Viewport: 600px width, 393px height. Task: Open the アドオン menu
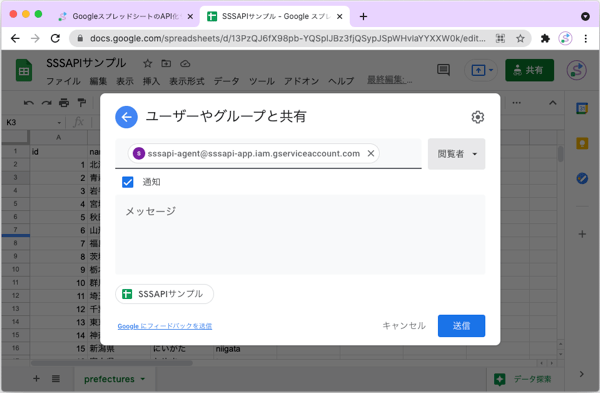point(302,81)
